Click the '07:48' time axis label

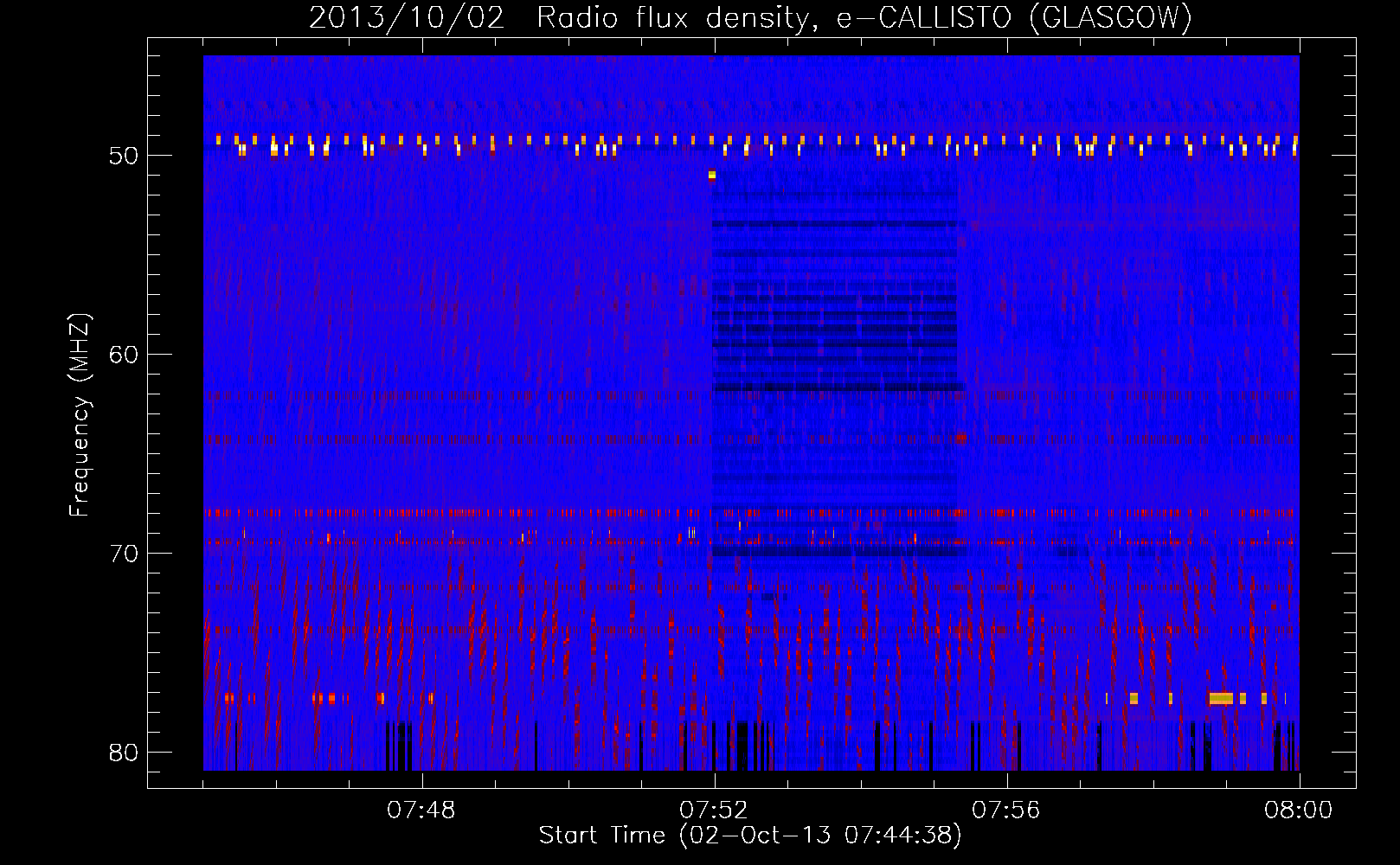421,811
